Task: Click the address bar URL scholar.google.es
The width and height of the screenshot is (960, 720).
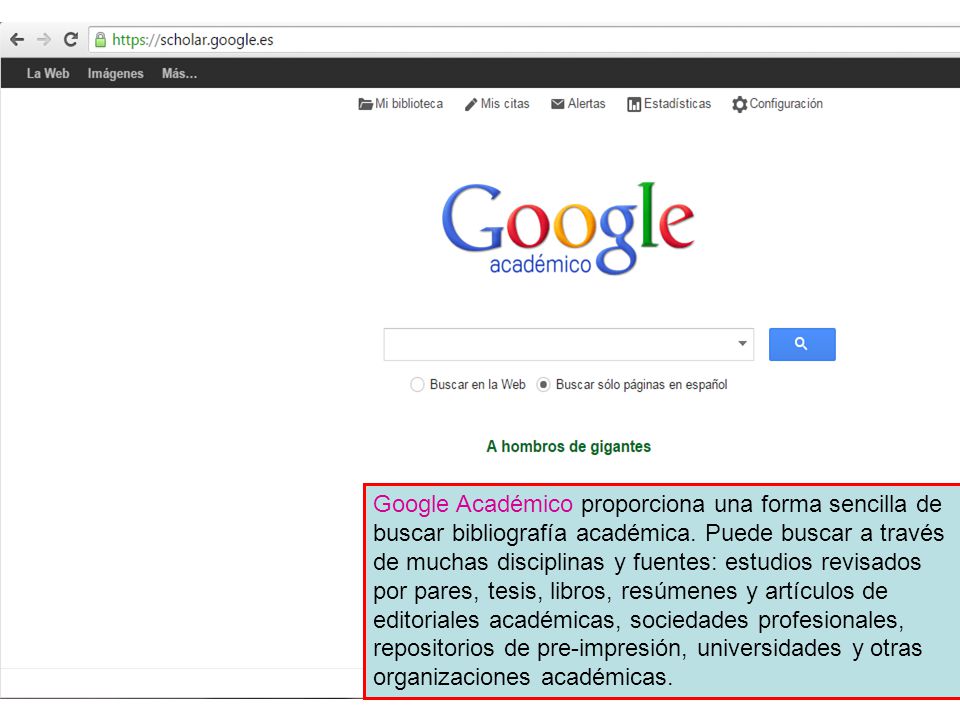Action: tap(193, 40)
